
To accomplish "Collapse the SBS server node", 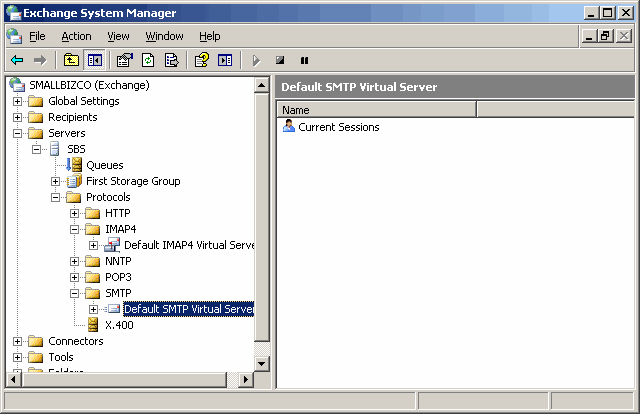I will coord(36,149).
